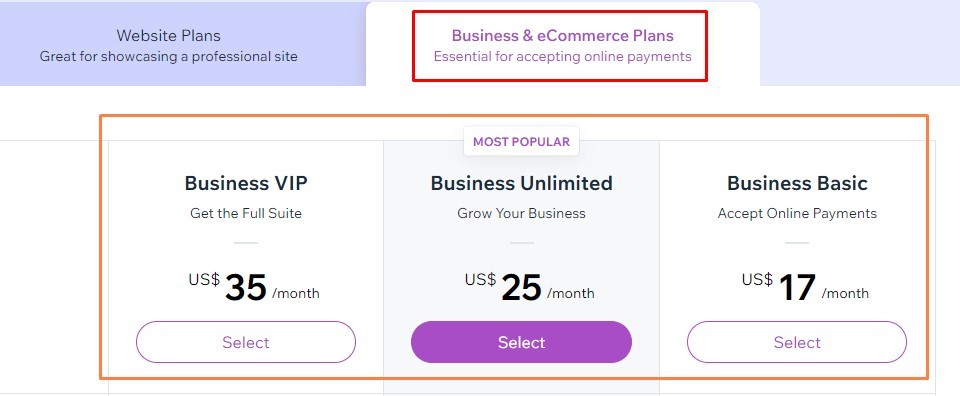Select the Business Basic plan
This screenshot has width=960, height=396.
click(x=797, y=342)
